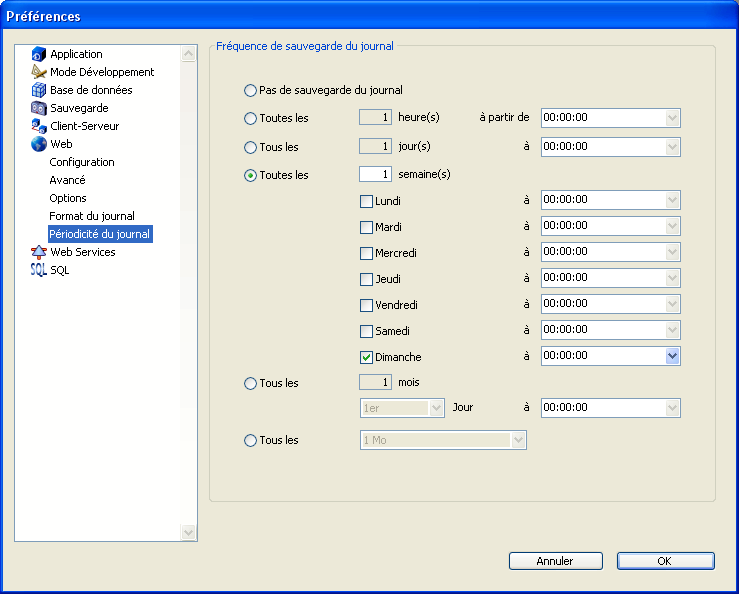Click the Application icon in sidebar
This screenshot has width=739, height=594.
(39, 54)
